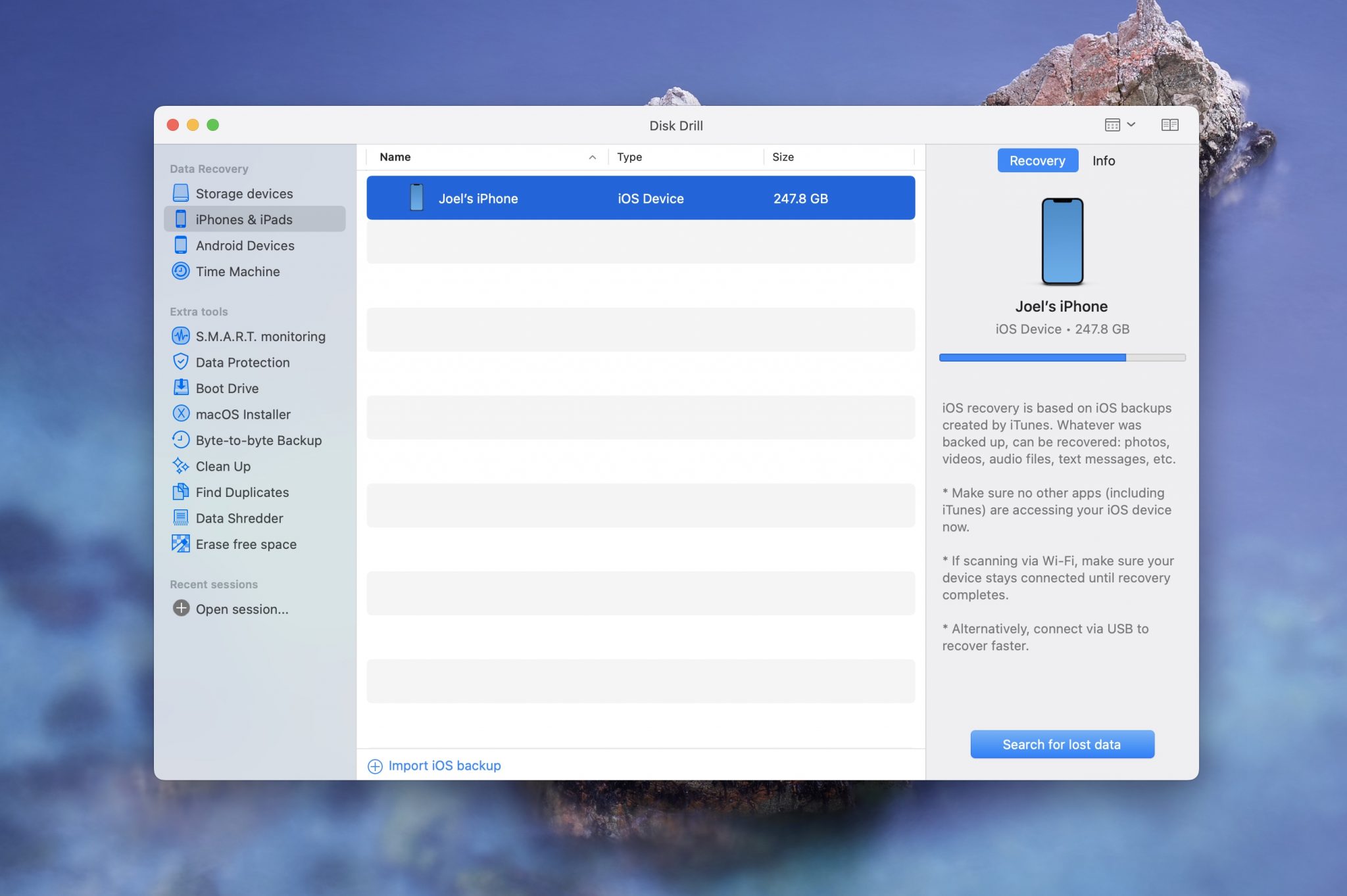
Task: Click the Name column sort arrow
Action: tap(592, 159)
